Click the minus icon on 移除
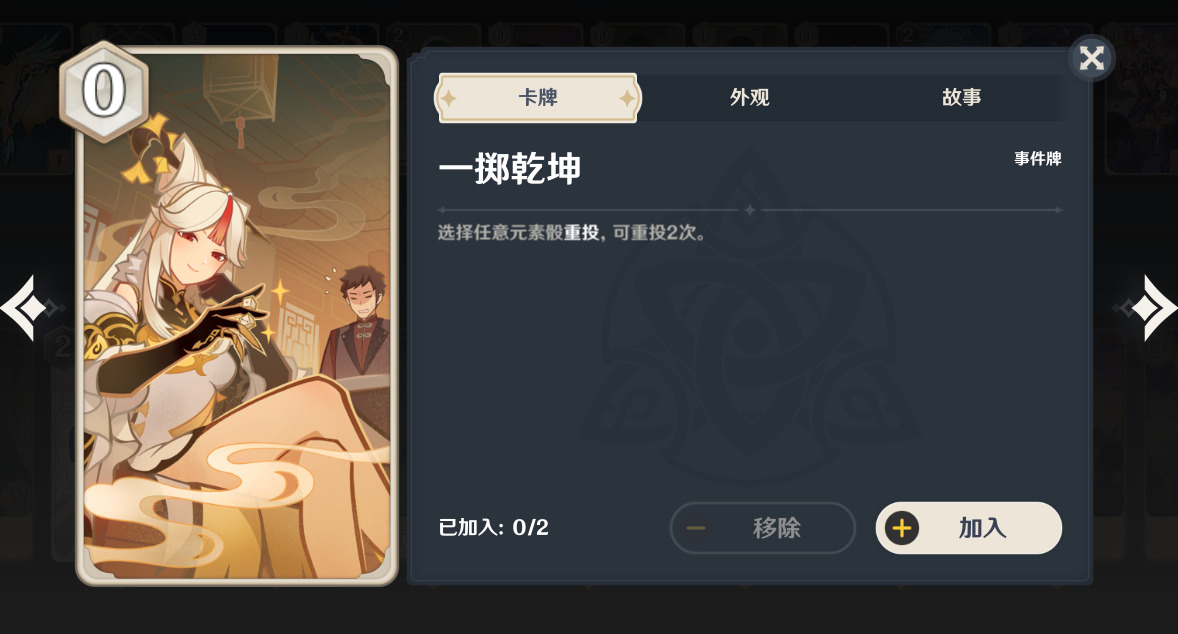Image resolution: width=1178 pixels, height=634 pixels. [x=696, y=528]
